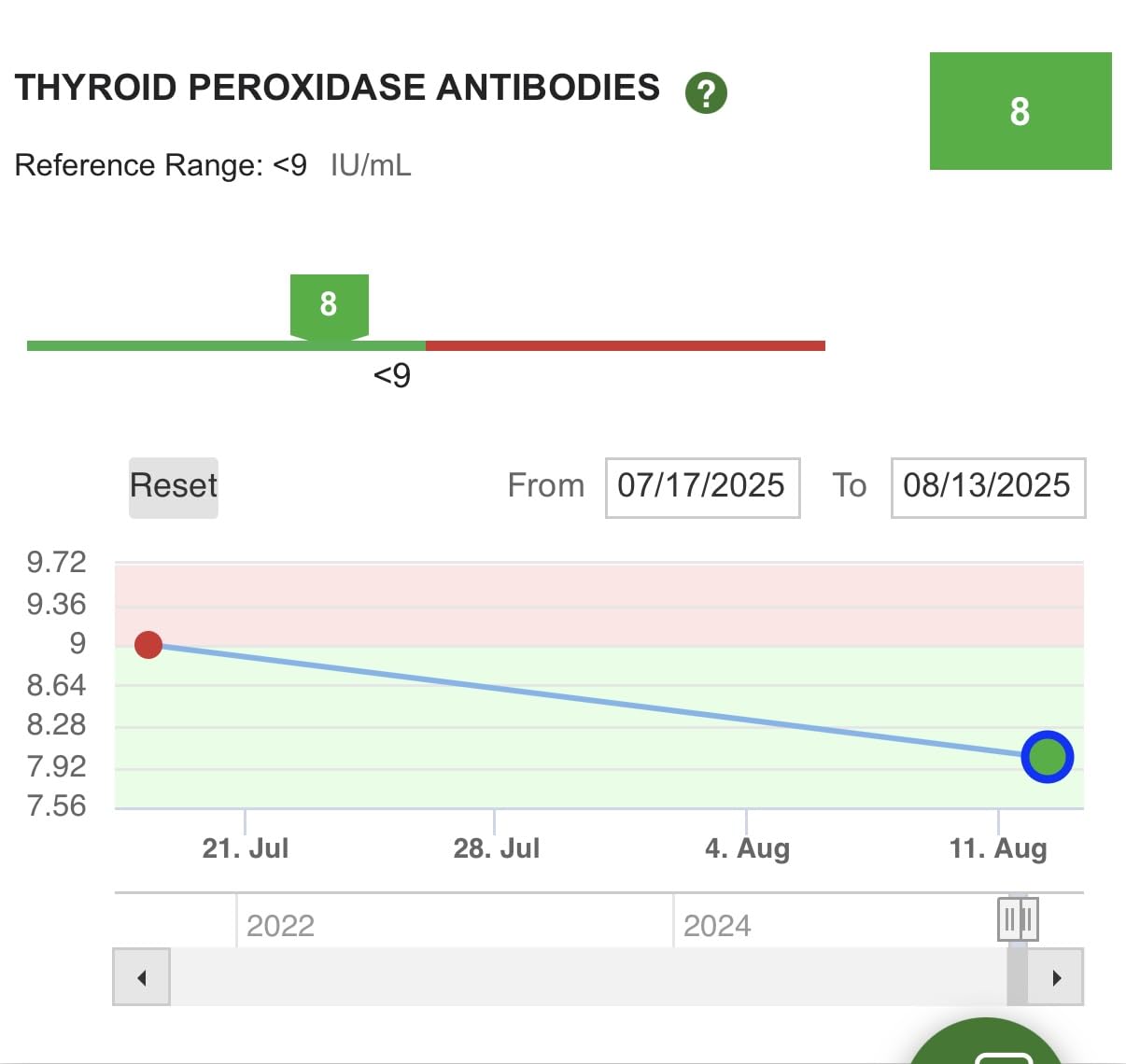The width and height of the screenshot is (1126, 1064).
Task: Select the red data point on the chart
Action: point(148,645)
